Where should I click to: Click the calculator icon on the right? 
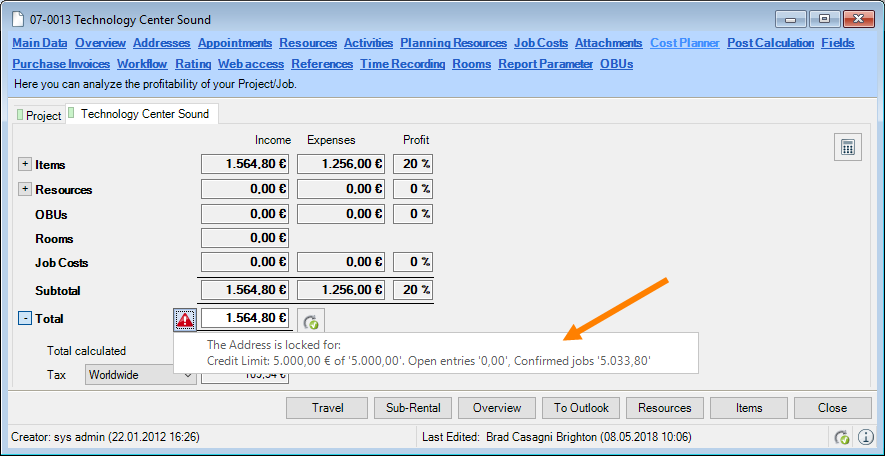847,148
